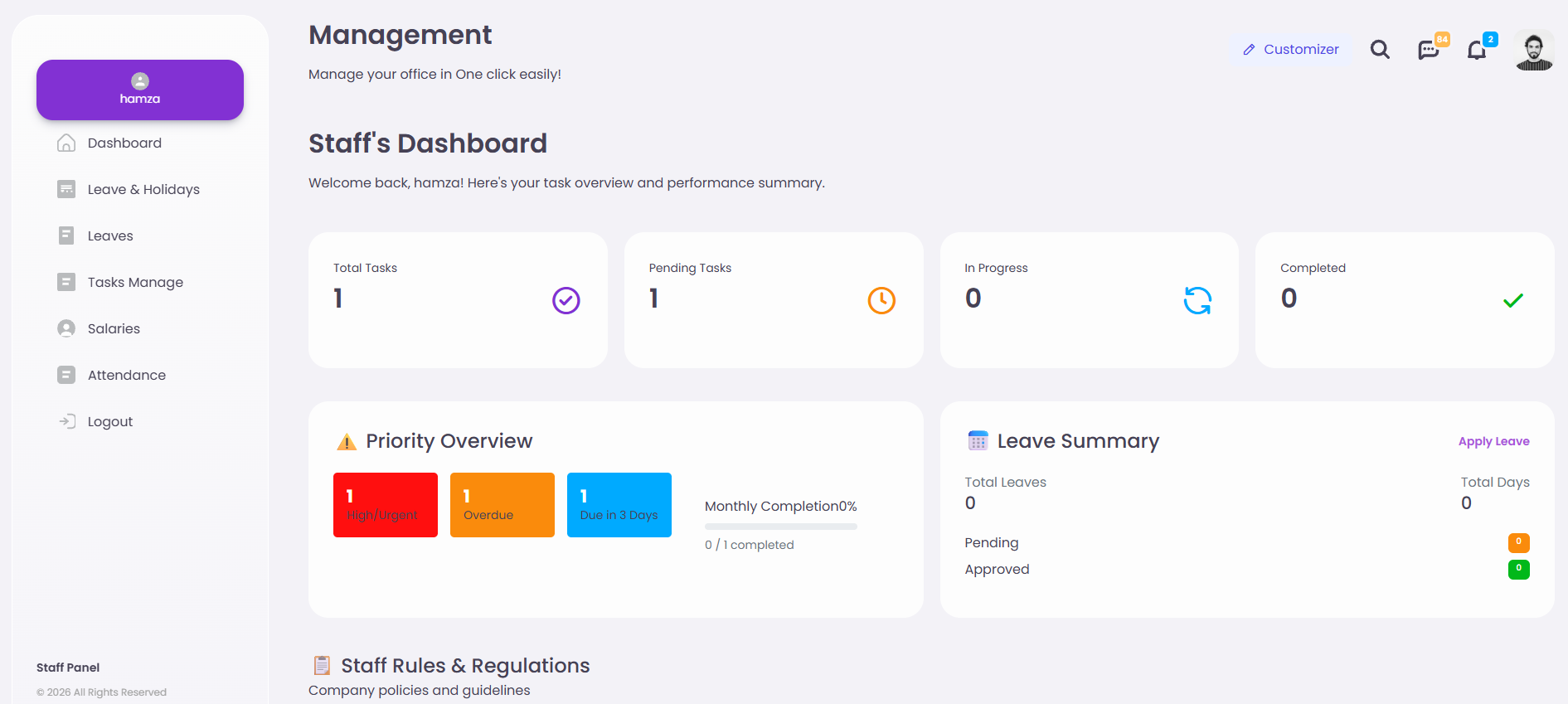Screen dimensions: 1568x704
Task: Click the Dashboard home icon
Action: [x=66, y=143]
